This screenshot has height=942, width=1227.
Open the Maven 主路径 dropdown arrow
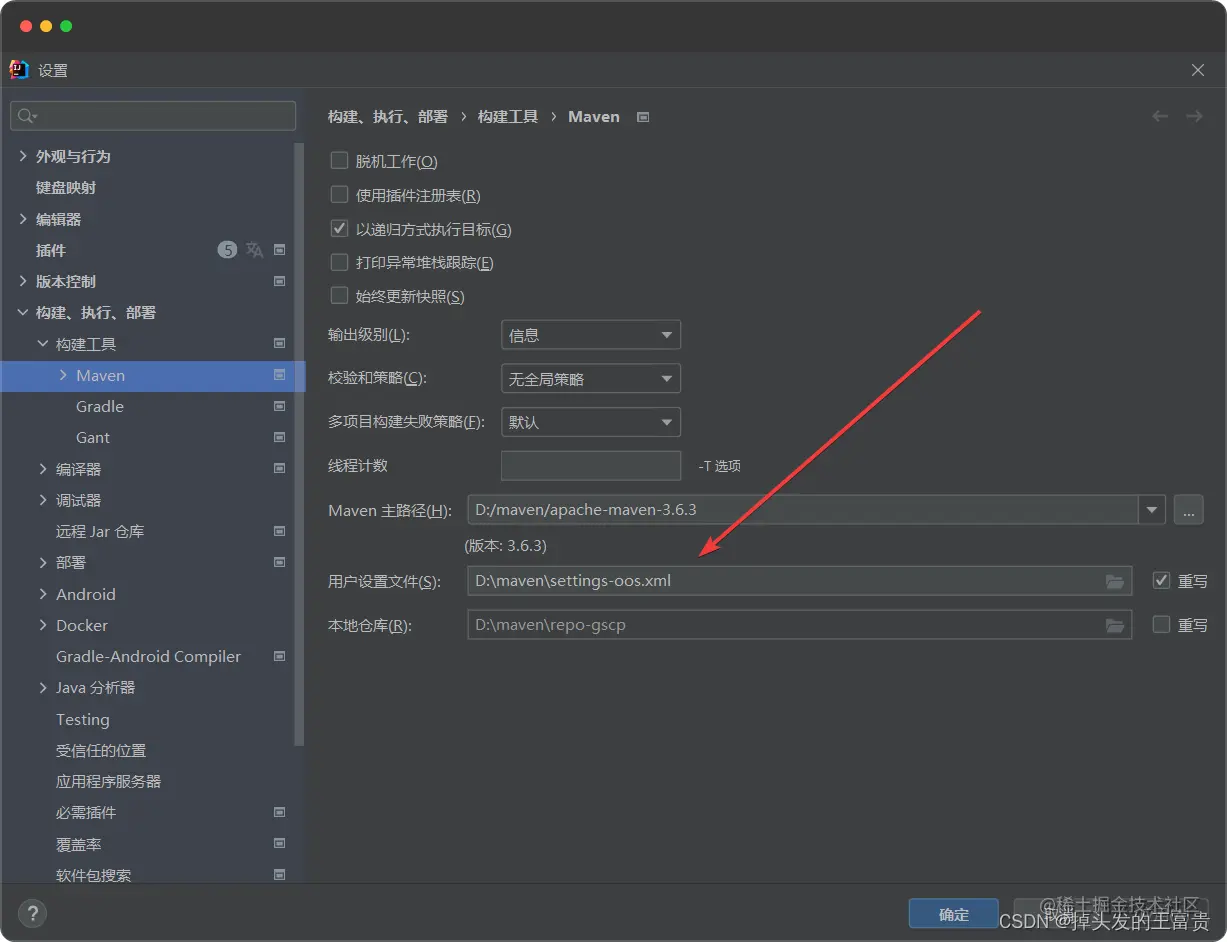pyautogui.click(x=1152, y=510)
